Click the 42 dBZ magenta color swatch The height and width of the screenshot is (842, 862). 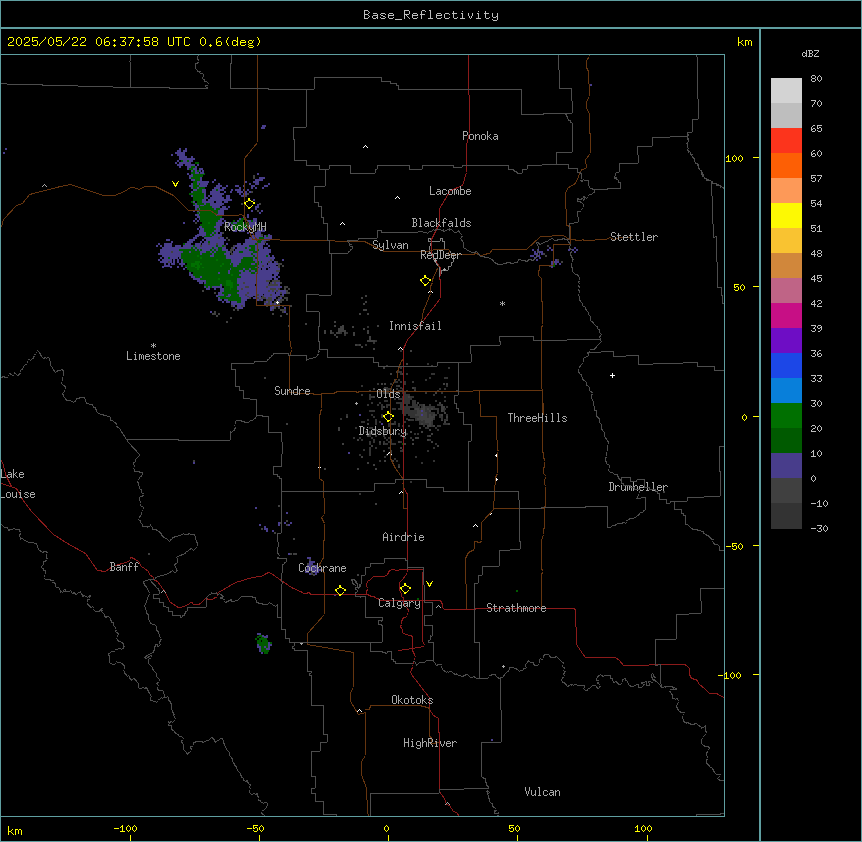click(x=786, y=315)
